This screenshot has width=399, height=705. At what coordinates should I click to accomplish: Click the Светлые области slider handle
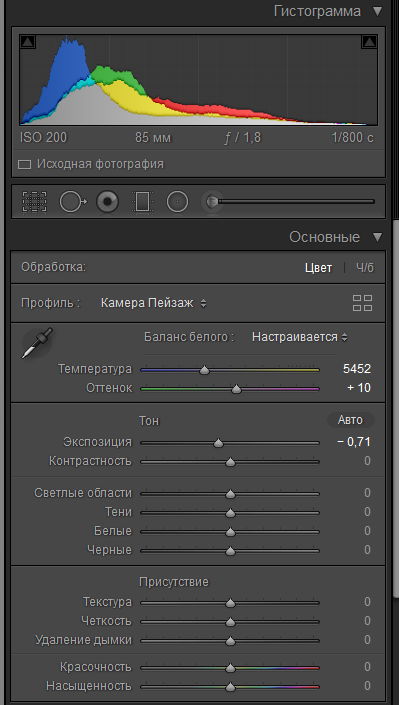(230, 494)
